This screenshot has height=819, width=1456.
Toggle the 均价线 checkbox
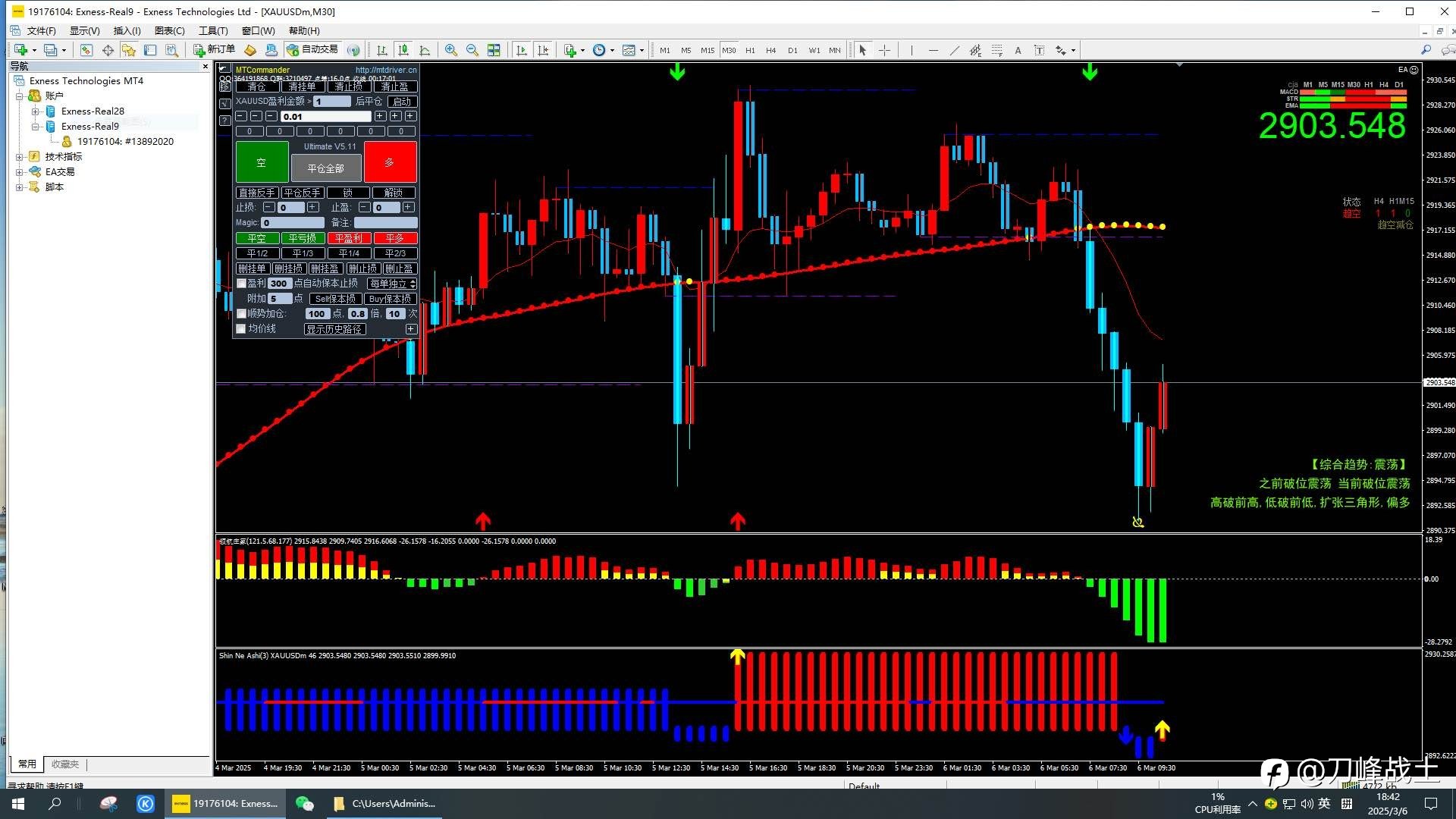coord(241,329)
